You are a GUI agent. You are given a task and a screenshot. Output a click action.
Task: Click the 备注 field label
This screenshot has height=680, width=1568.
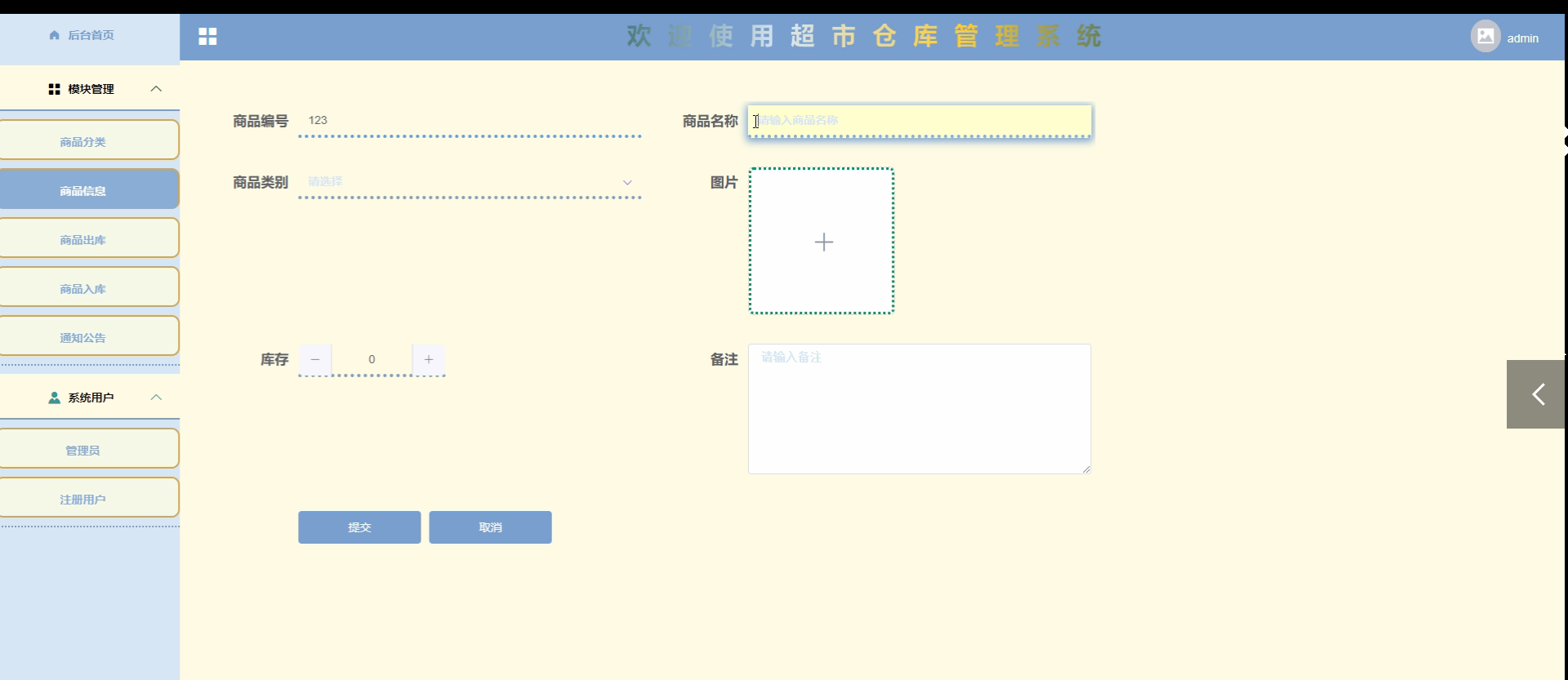click(x=724, y=360)
